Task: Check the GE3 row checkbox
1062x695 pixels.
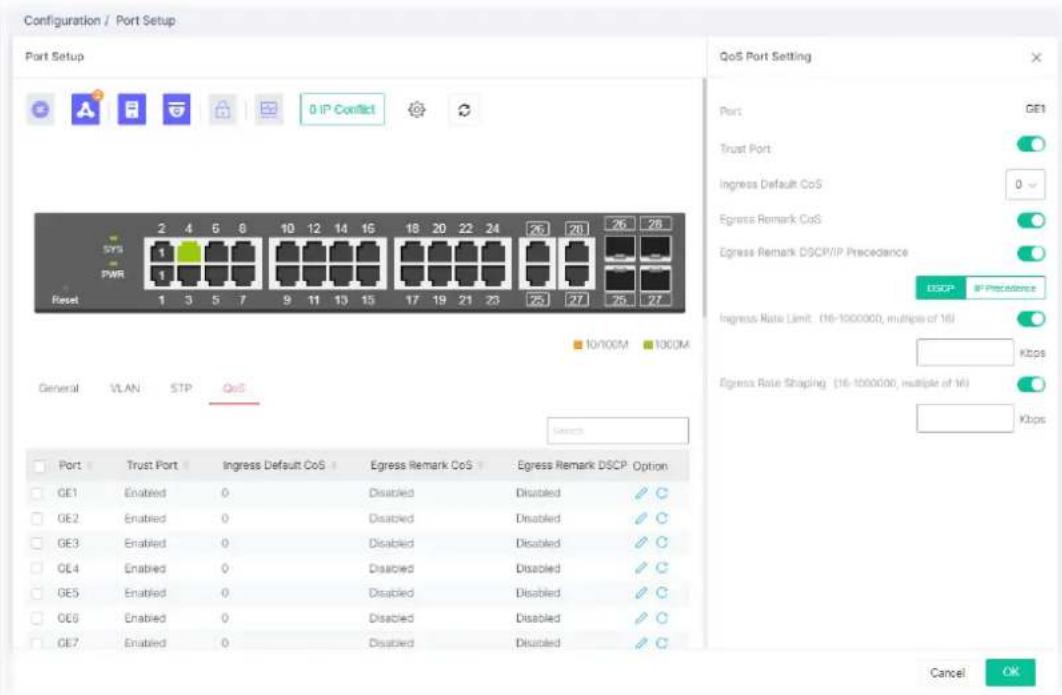Action: pos(37,543)
